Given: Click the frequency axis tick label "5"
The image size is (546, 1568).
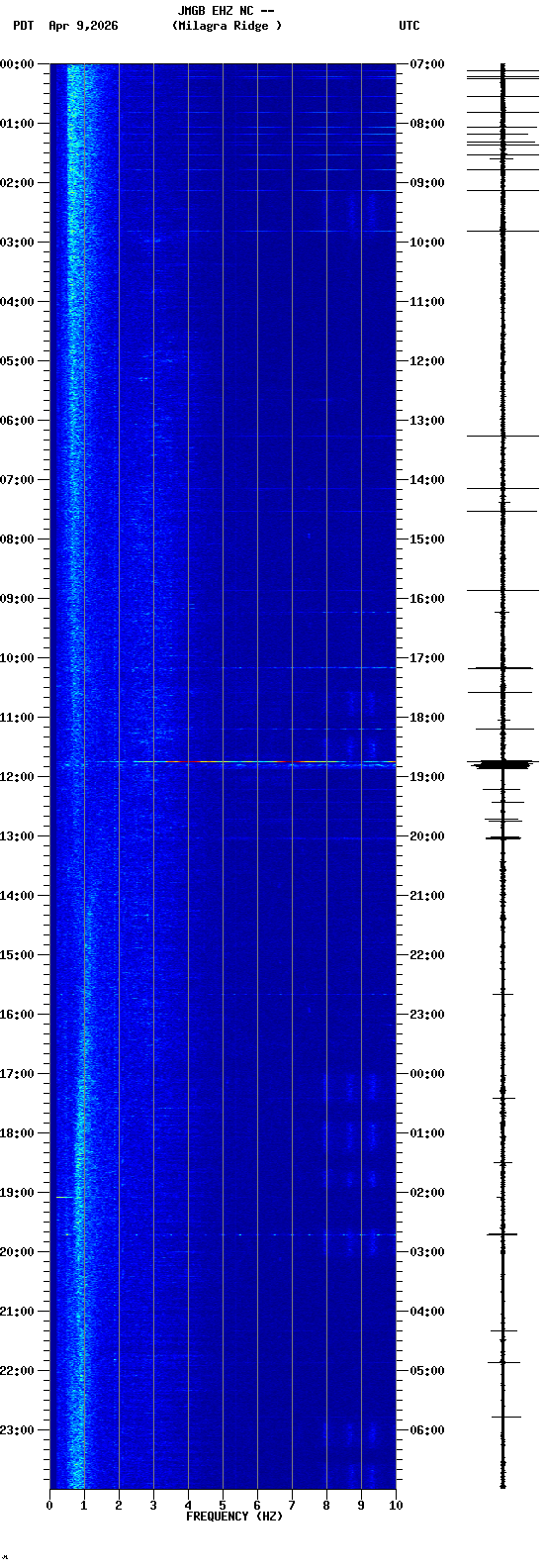Looking at the screenshot, I should [223, 1506].
